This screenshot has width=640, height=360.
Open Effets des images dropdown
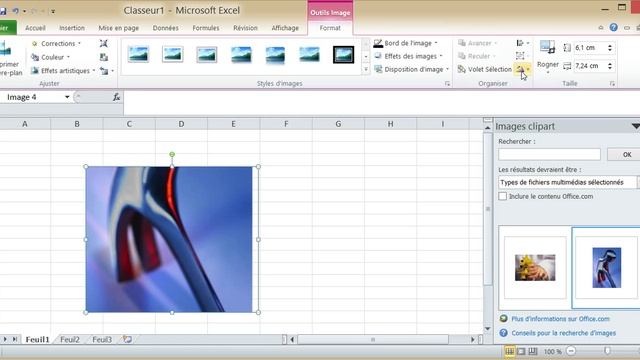point(441,56)
